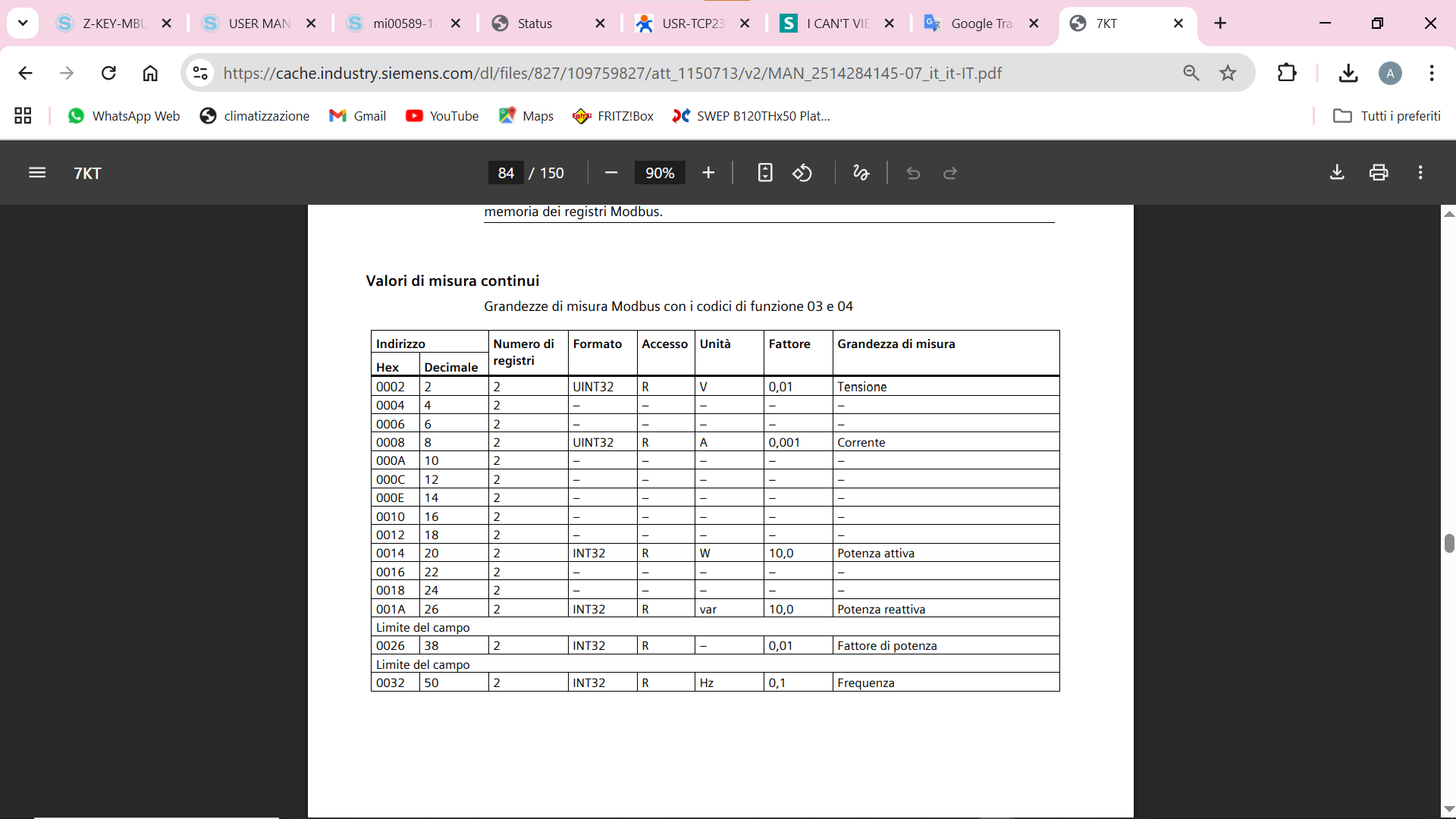This screenshot has width=1456, height=819.
Task: Select the draw annotation tool
Action: [x=861, y=173]
